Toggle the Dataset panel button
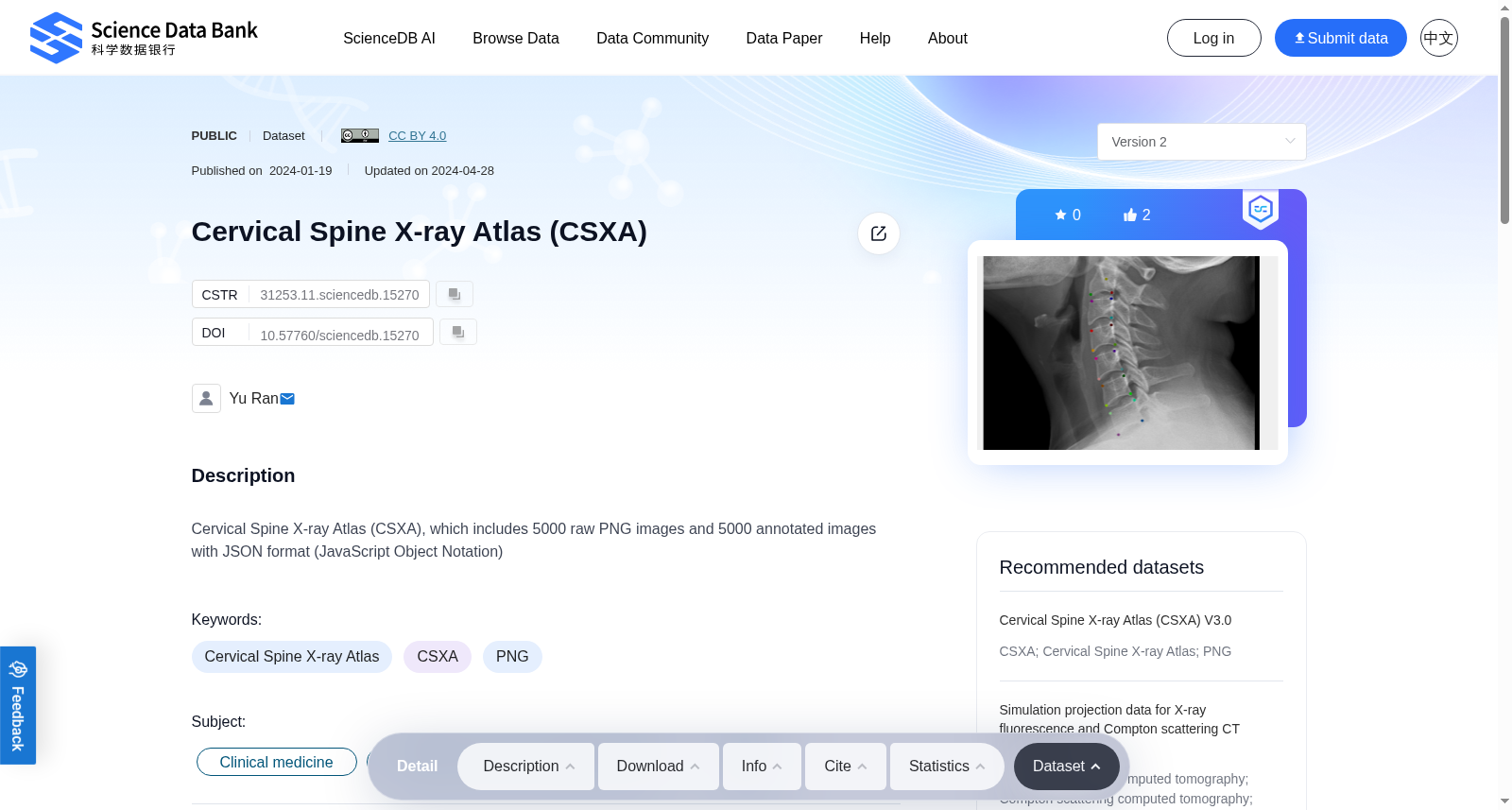This screenshot has height=810, width=1512. (x=1067, y=767)
